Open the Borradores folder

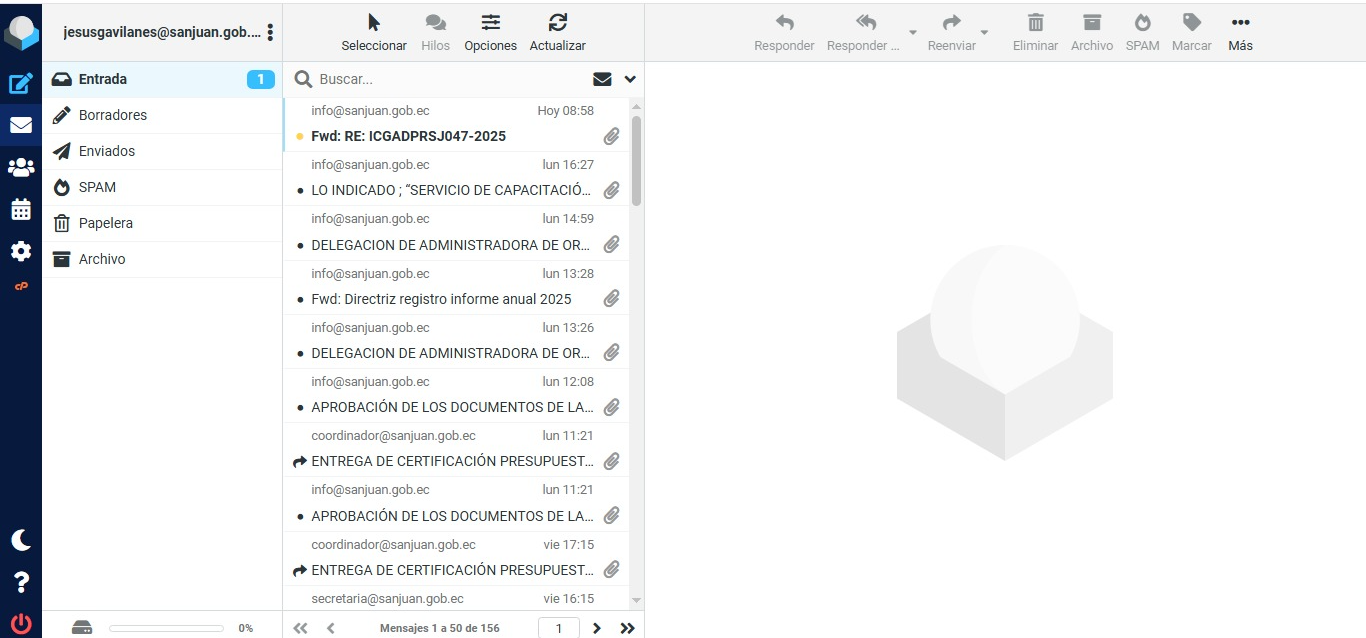click(113, 115)
